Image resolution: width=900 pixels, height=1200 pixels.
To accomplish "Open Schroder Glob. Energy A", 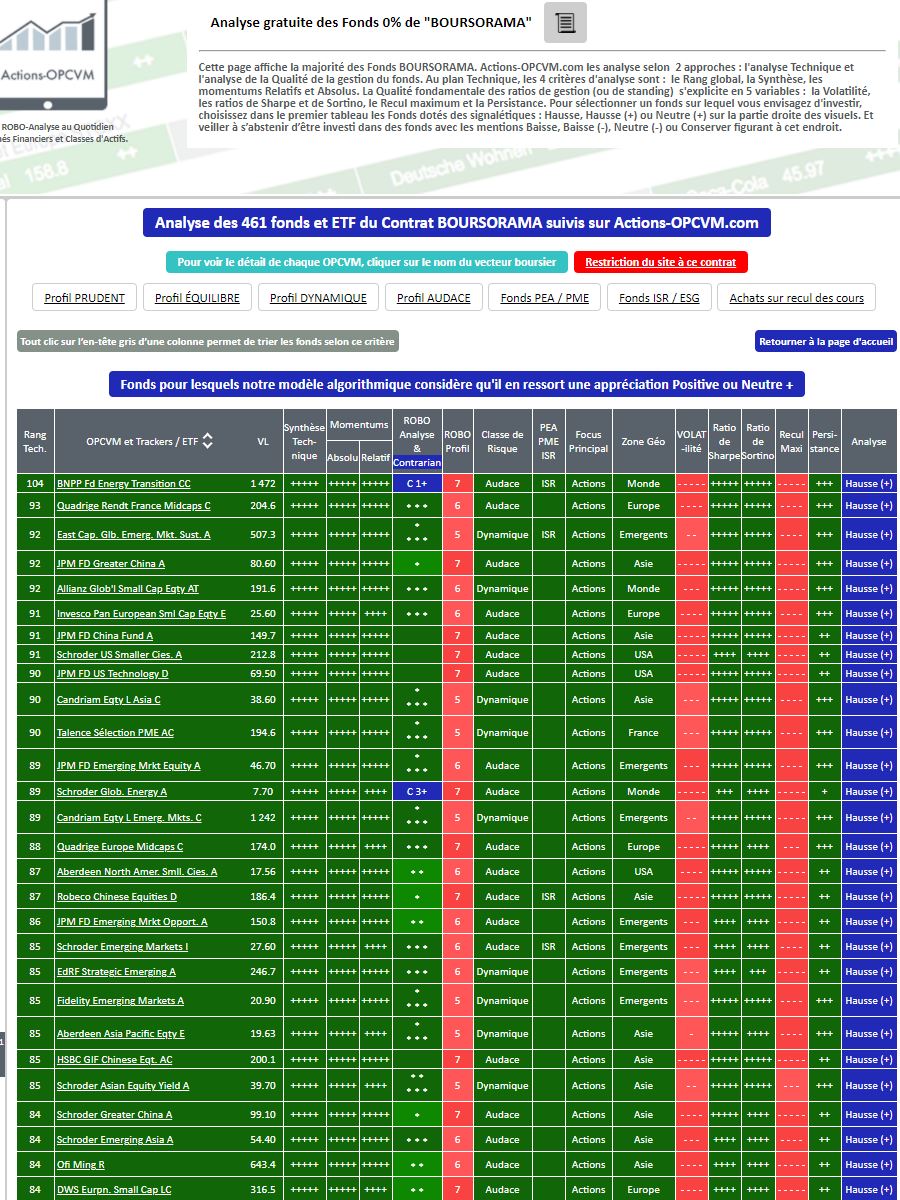I will (111, 792).
